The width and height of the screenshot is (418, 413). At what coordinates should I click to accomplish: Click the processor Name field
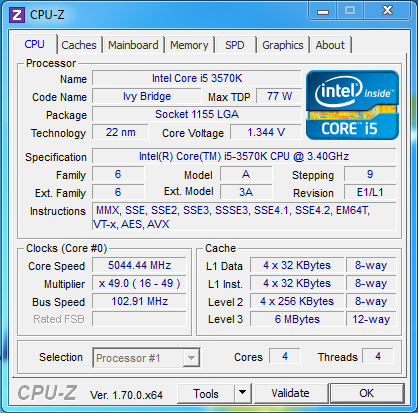(197, 78)
